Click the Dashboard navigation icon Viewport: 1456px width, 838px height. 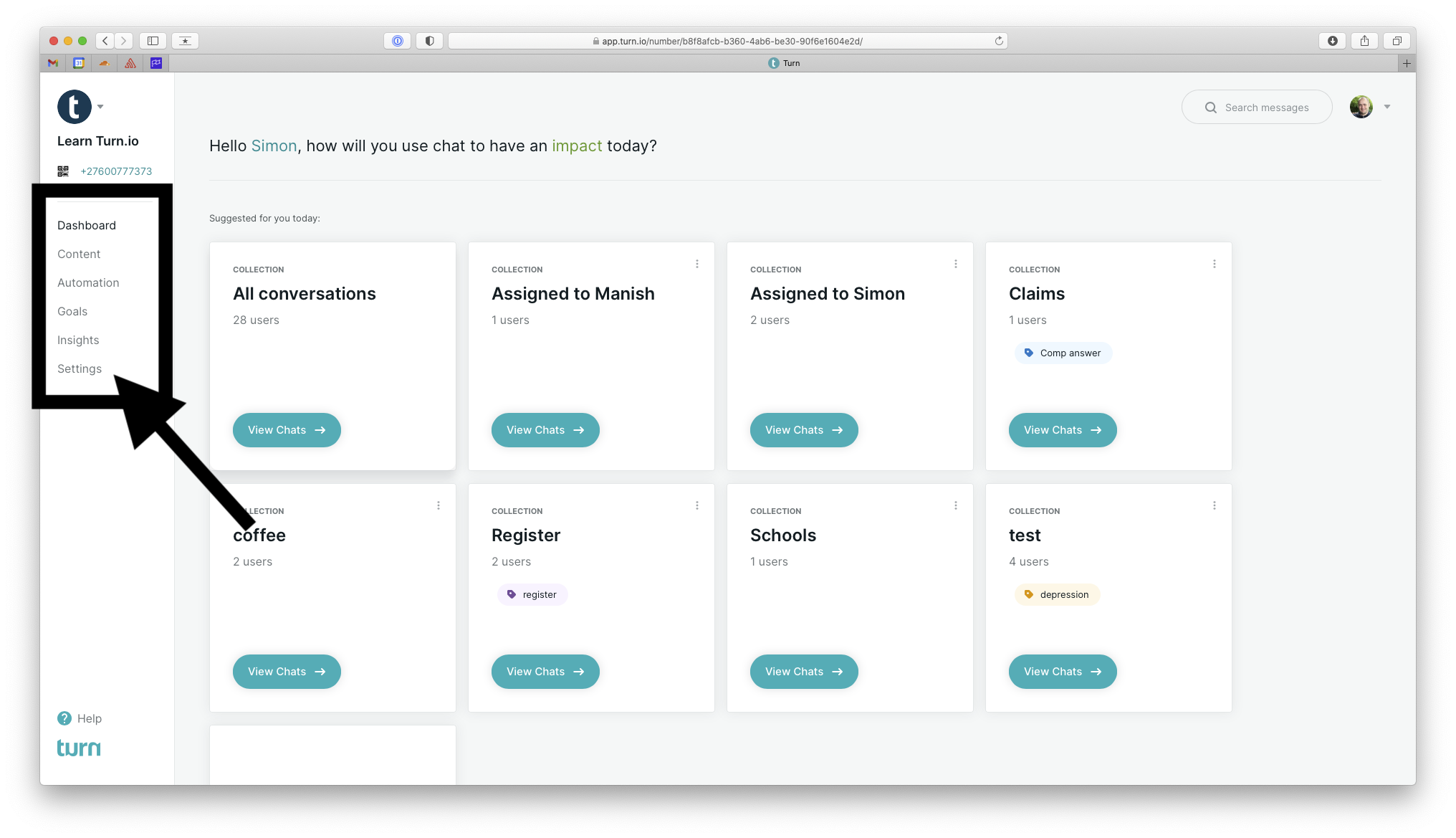(x=87, y=225)
